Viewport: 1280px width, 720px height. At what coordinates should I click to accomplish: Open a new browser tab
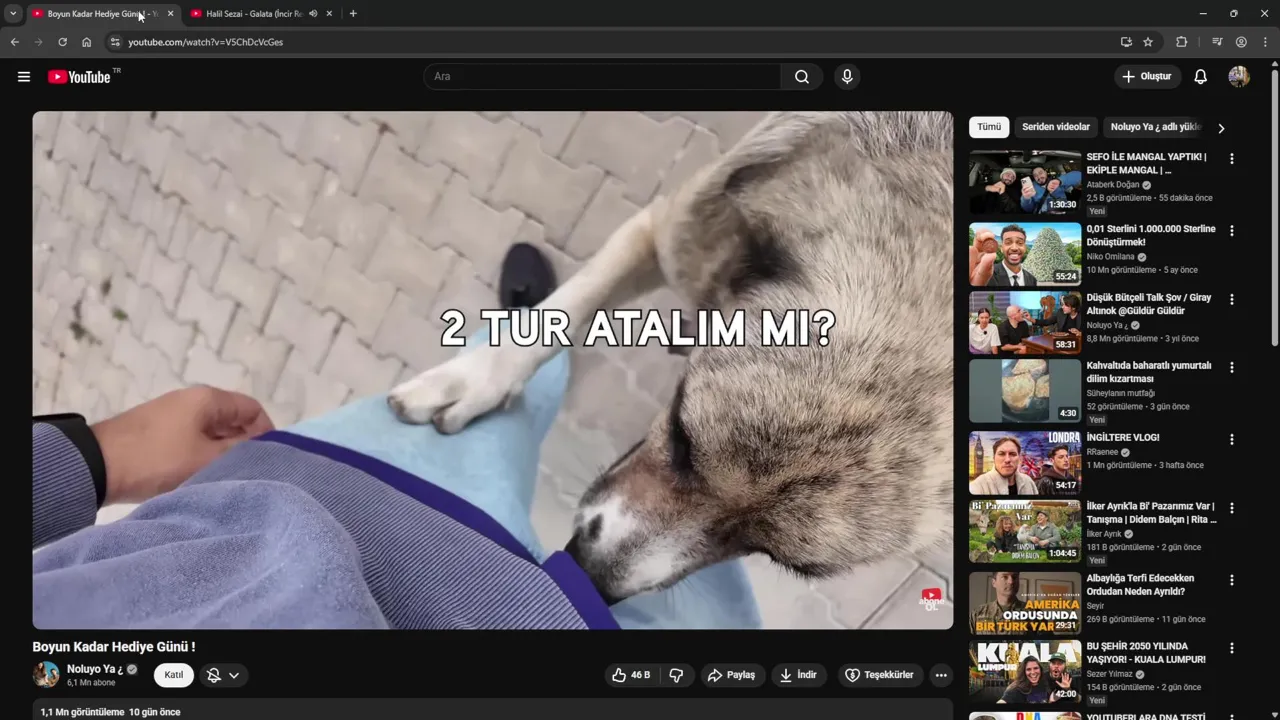tap(353, 14)
